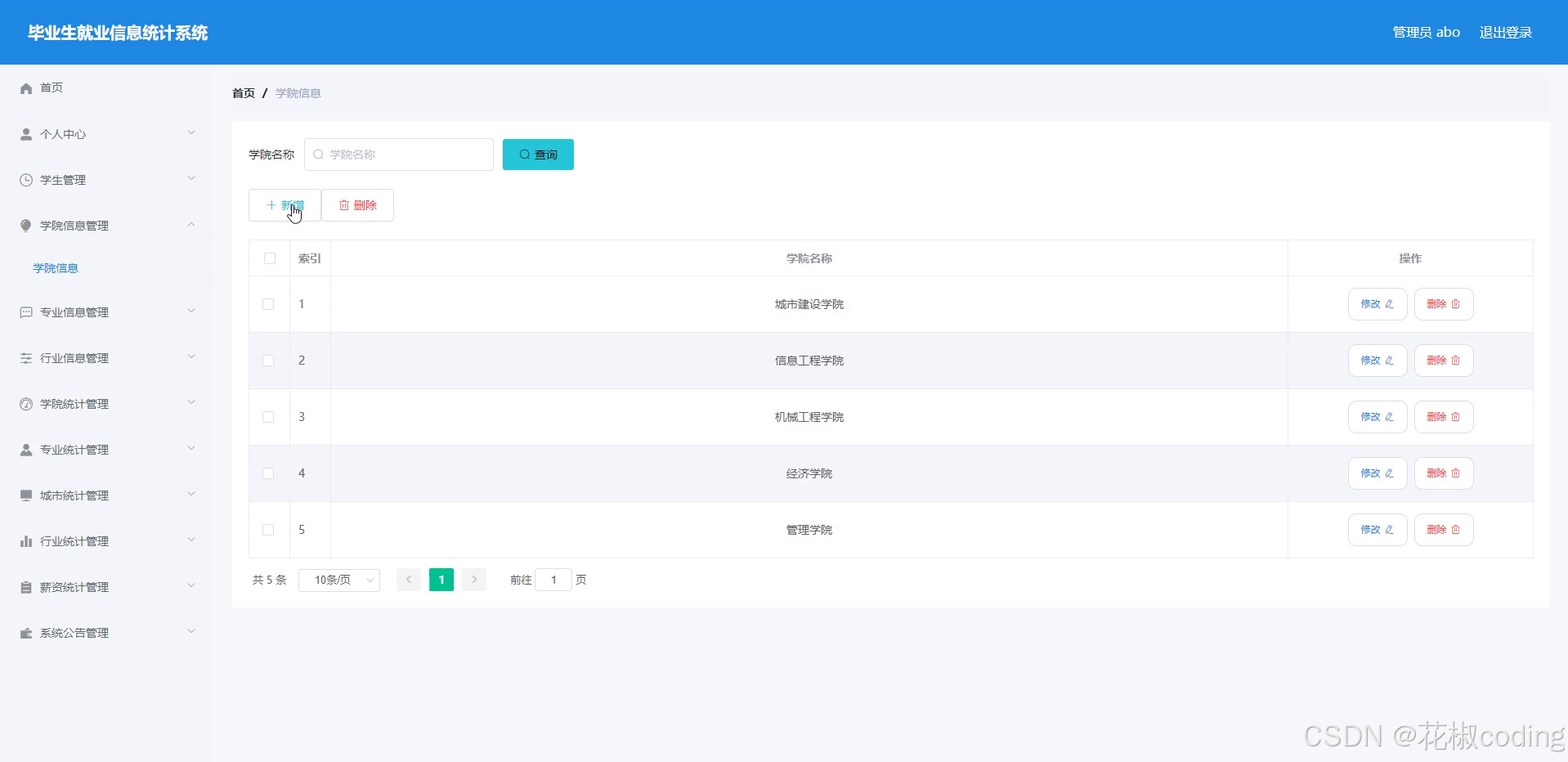Check the checkbox for row 管理学院

coord(268,530)
